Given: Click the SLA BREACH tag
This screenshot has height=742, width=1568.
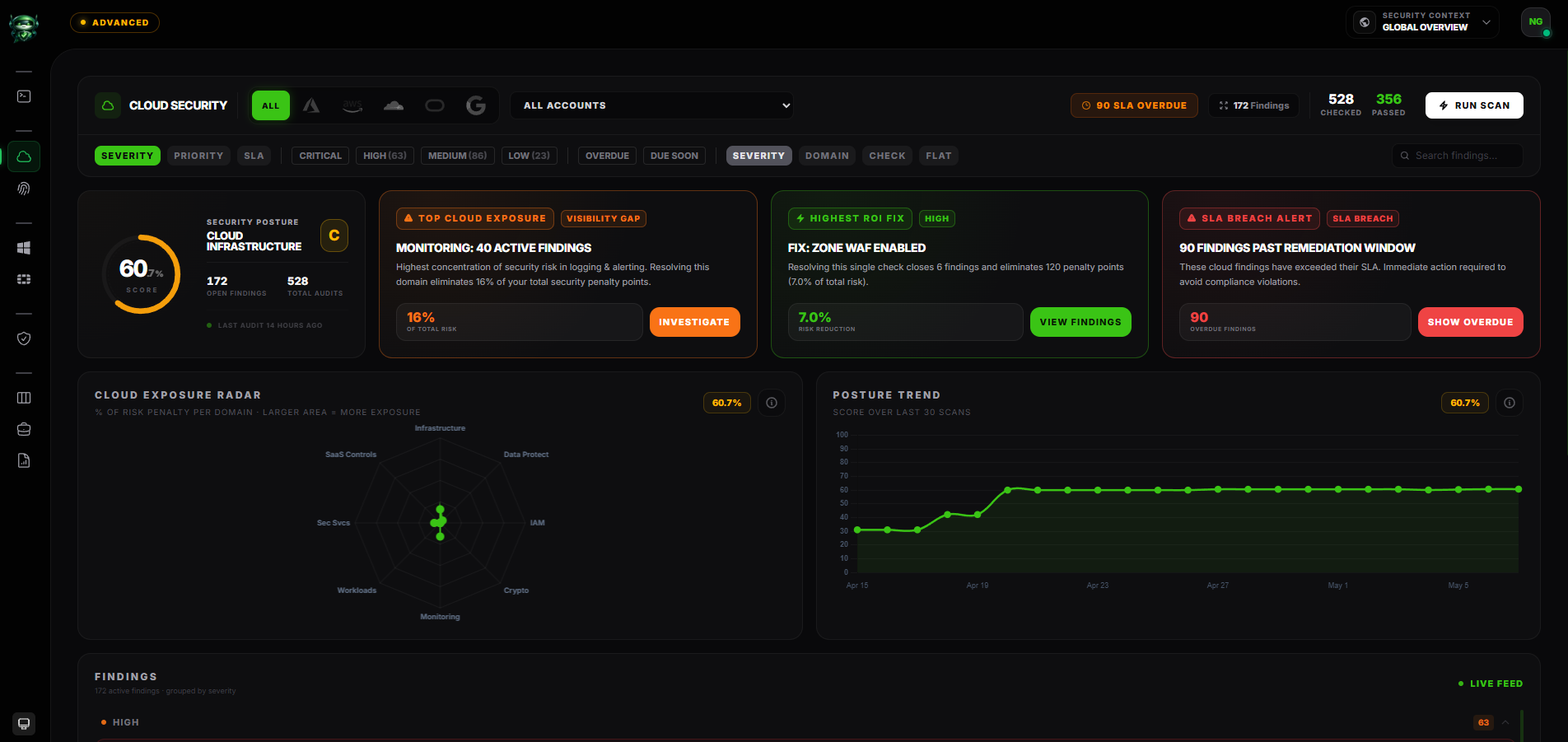Looking at the screenshot, I should click(x=1363, y=218).
